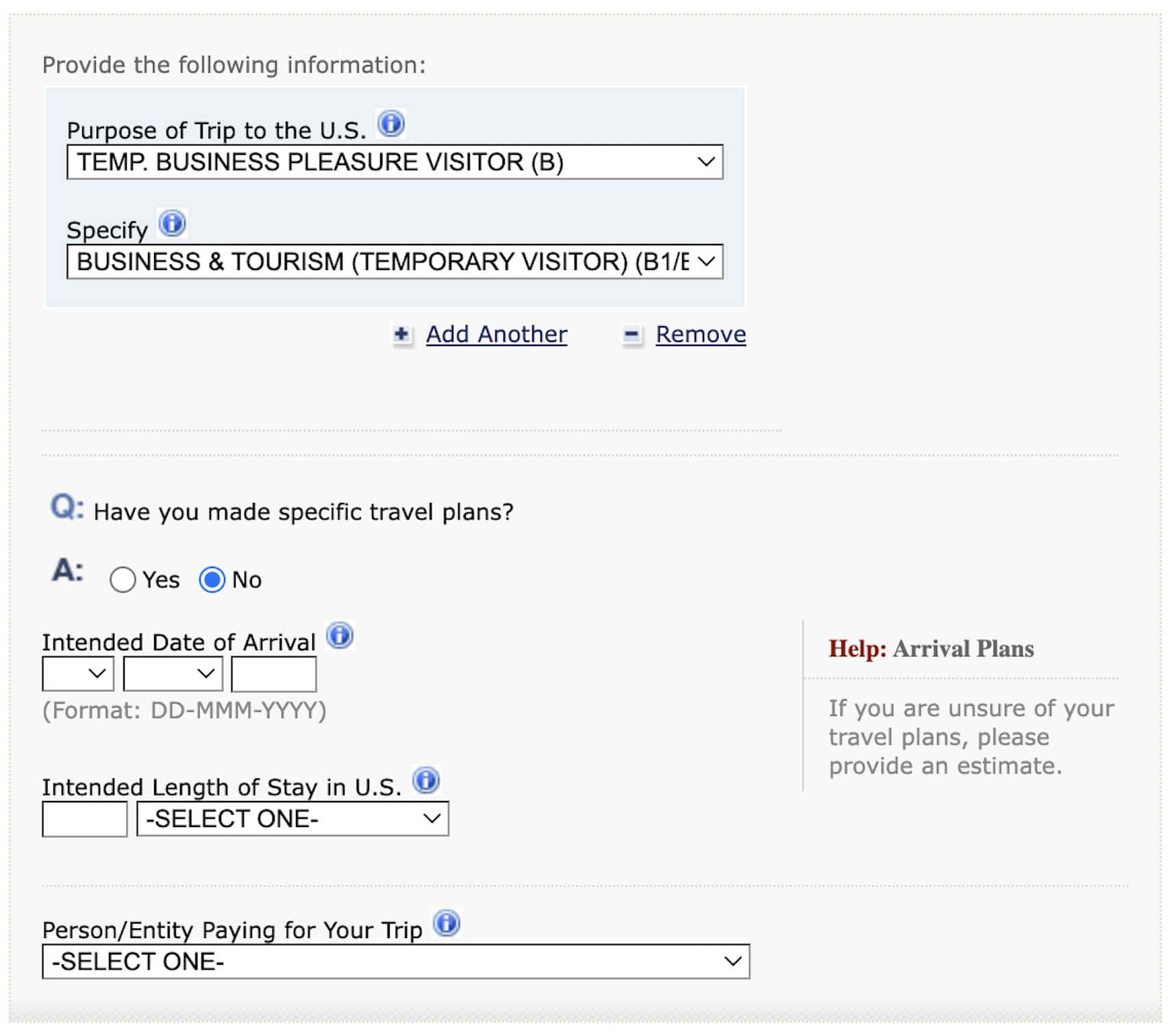The height and width of the screenshot is (1036, 1174).
Task: Click the Remove link
Action: pyautogui.click(x=701, y=334)
